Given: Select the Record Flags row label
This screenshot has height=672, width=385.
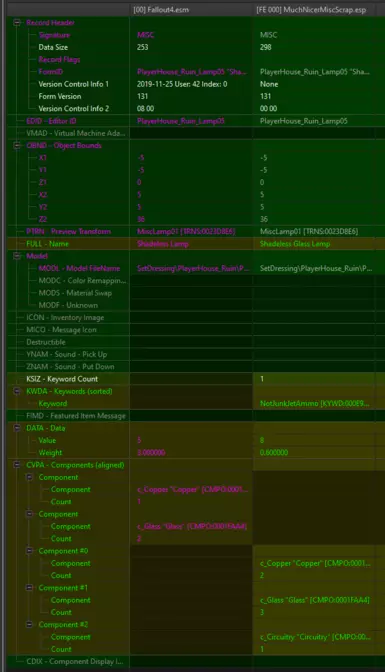Looking at the screenshot, I should tap(59, 60).
